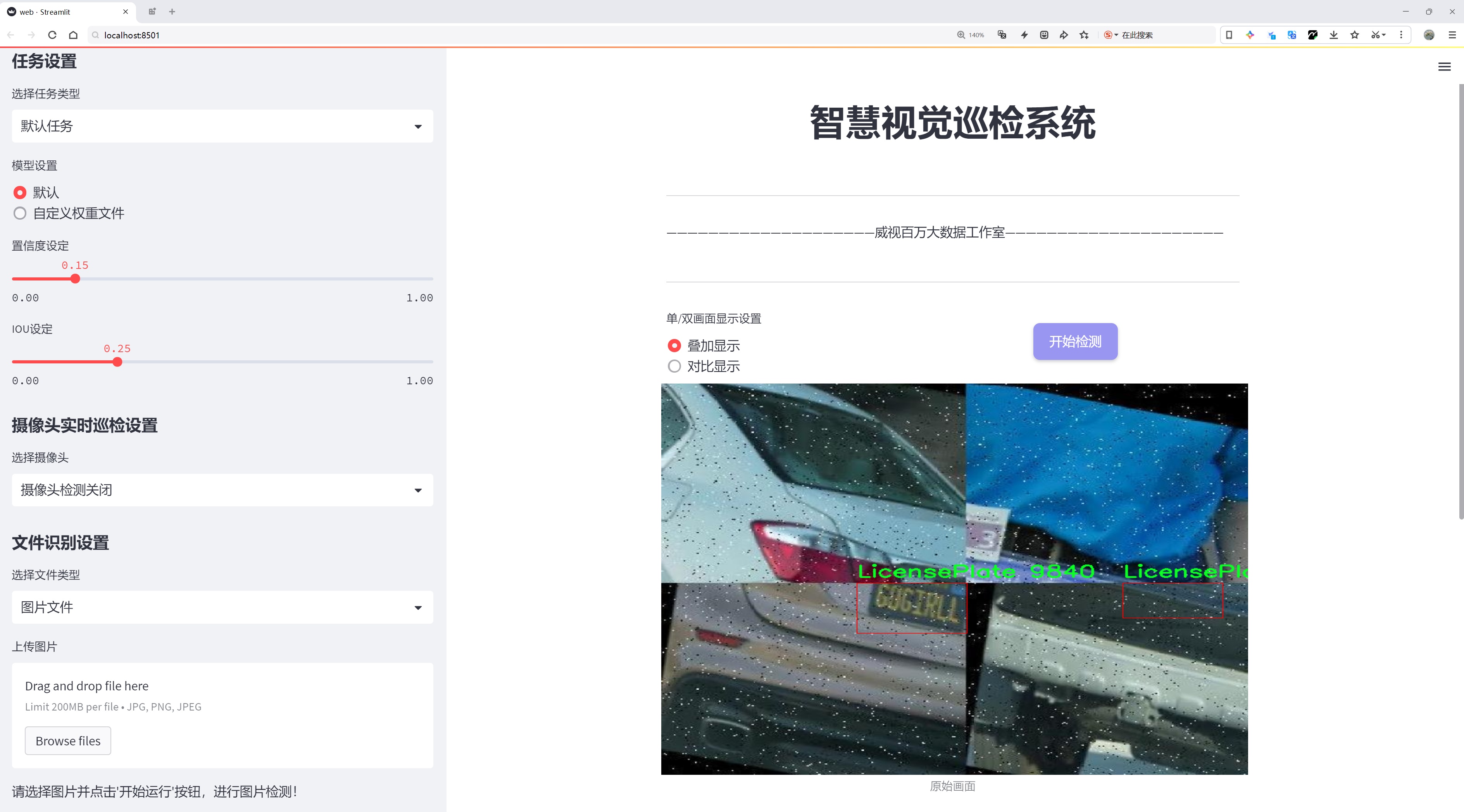Image resolution: width=1464 pixels, height=812 pixels.
Task: Click the black and green extension icon
Action: (1313, 35)
